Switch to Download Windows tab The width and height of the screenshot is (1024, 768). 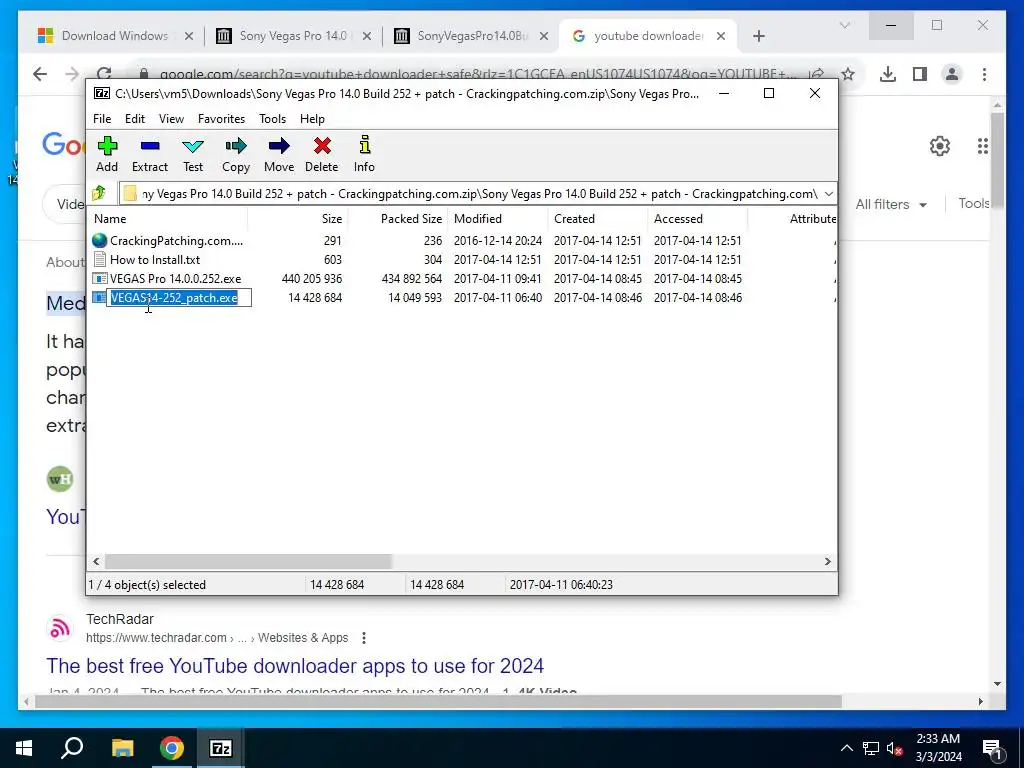tap(115, 36)
